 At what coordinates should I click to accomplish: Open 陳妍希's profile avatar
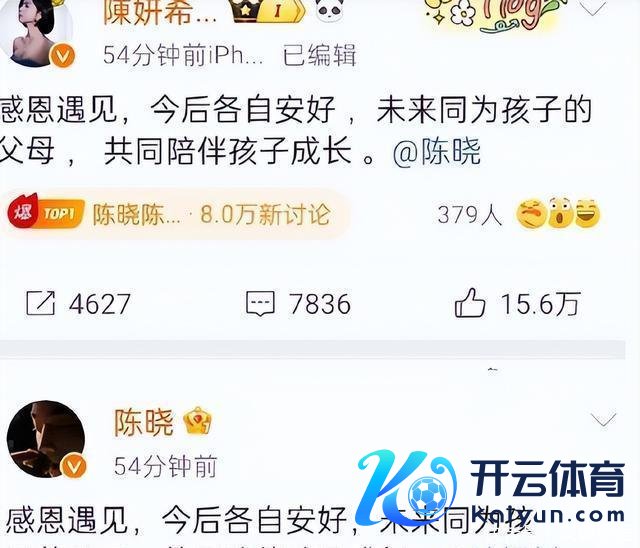(39, 33)
